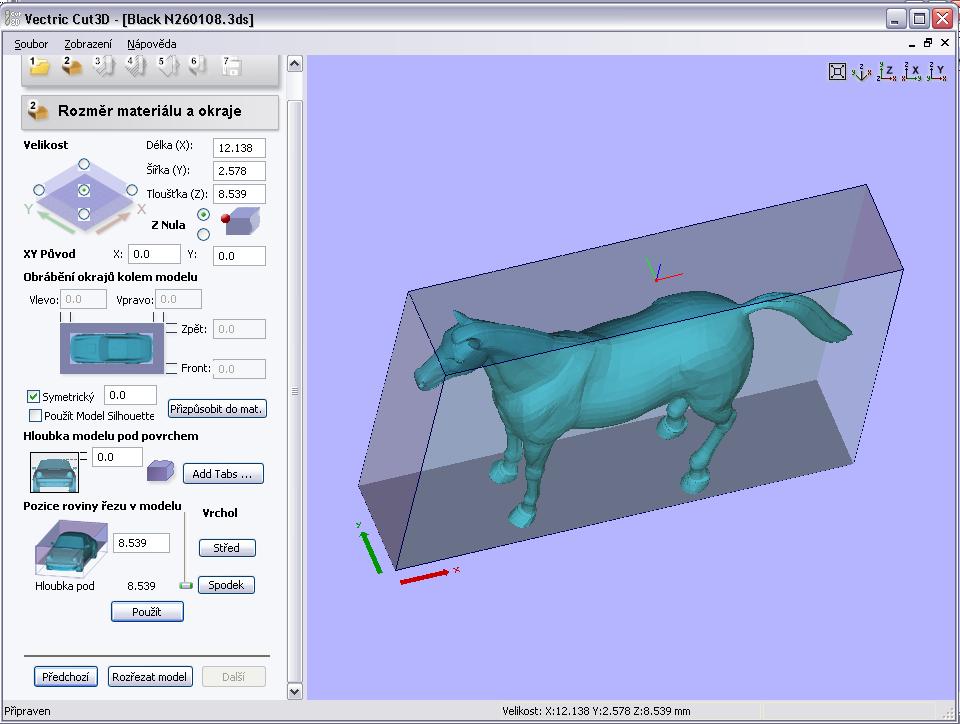Open the Nápověda menu
The width and height of the screenshot is (960, 724).
tap(152, 44)
